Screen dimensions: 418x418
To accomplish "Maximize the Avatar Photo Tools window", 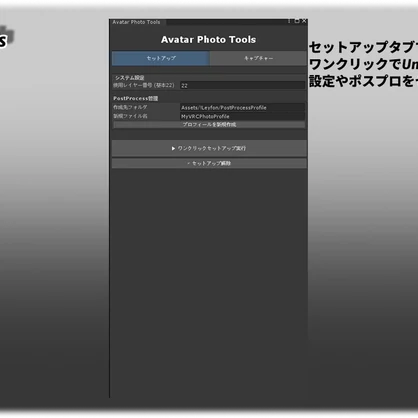I will tap(297, 21).
